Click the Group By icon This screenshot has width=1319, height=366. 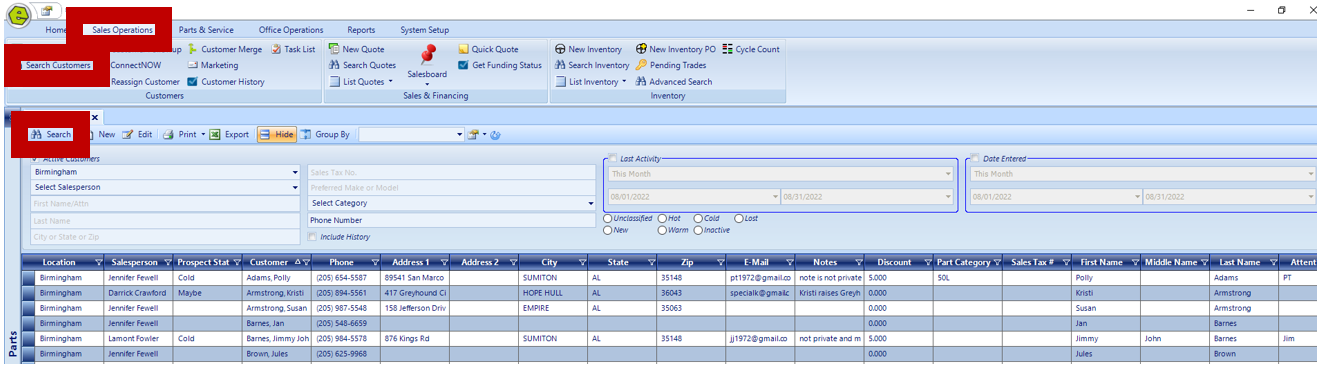[306, 134]
